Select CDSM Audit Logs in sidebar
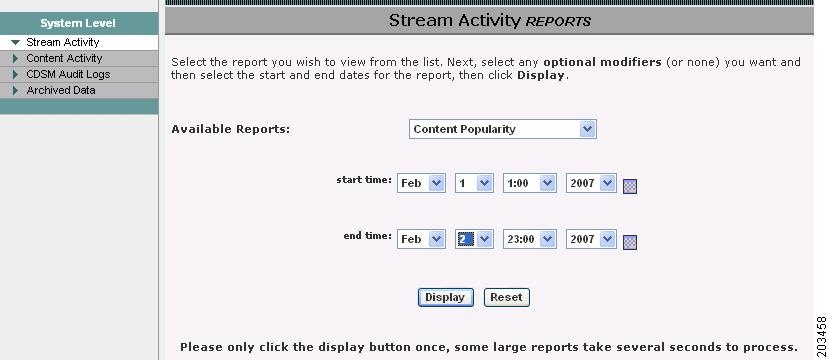The image size is (828, 360). pyautogui.click(x=68, y=74)
